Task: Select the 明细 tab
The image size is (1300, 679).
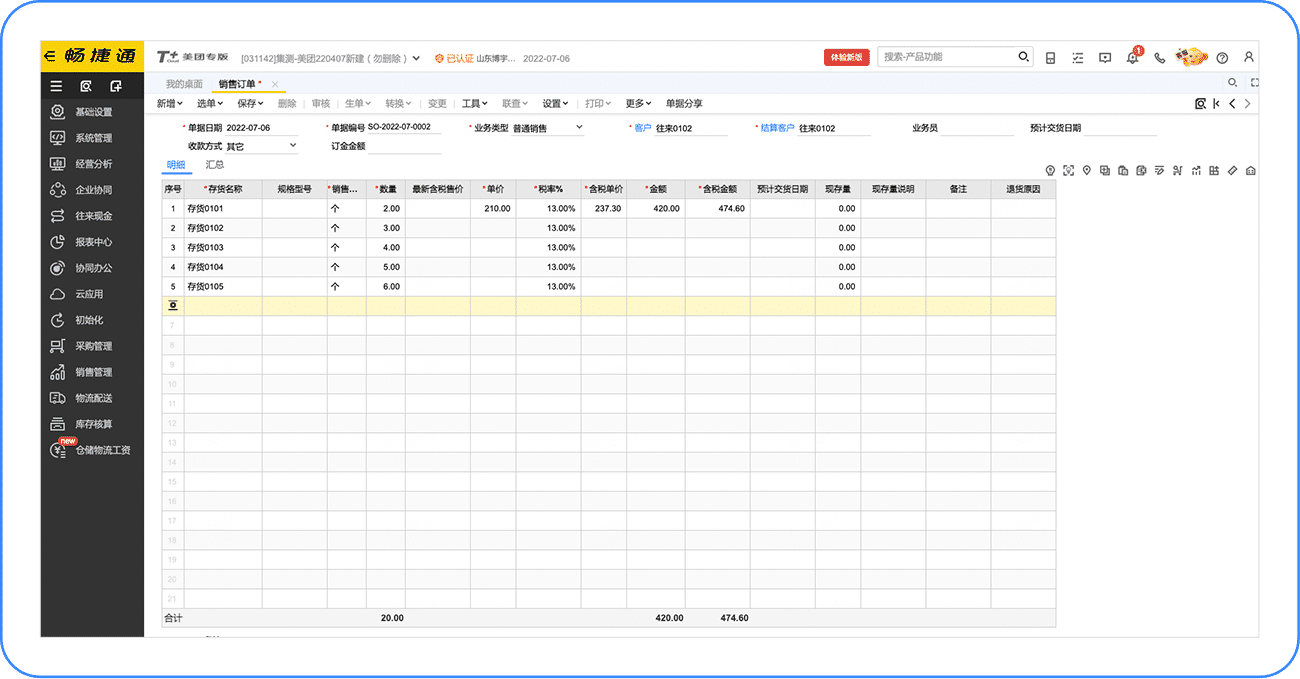Action: pyautogui.click(x=176, y=165)
